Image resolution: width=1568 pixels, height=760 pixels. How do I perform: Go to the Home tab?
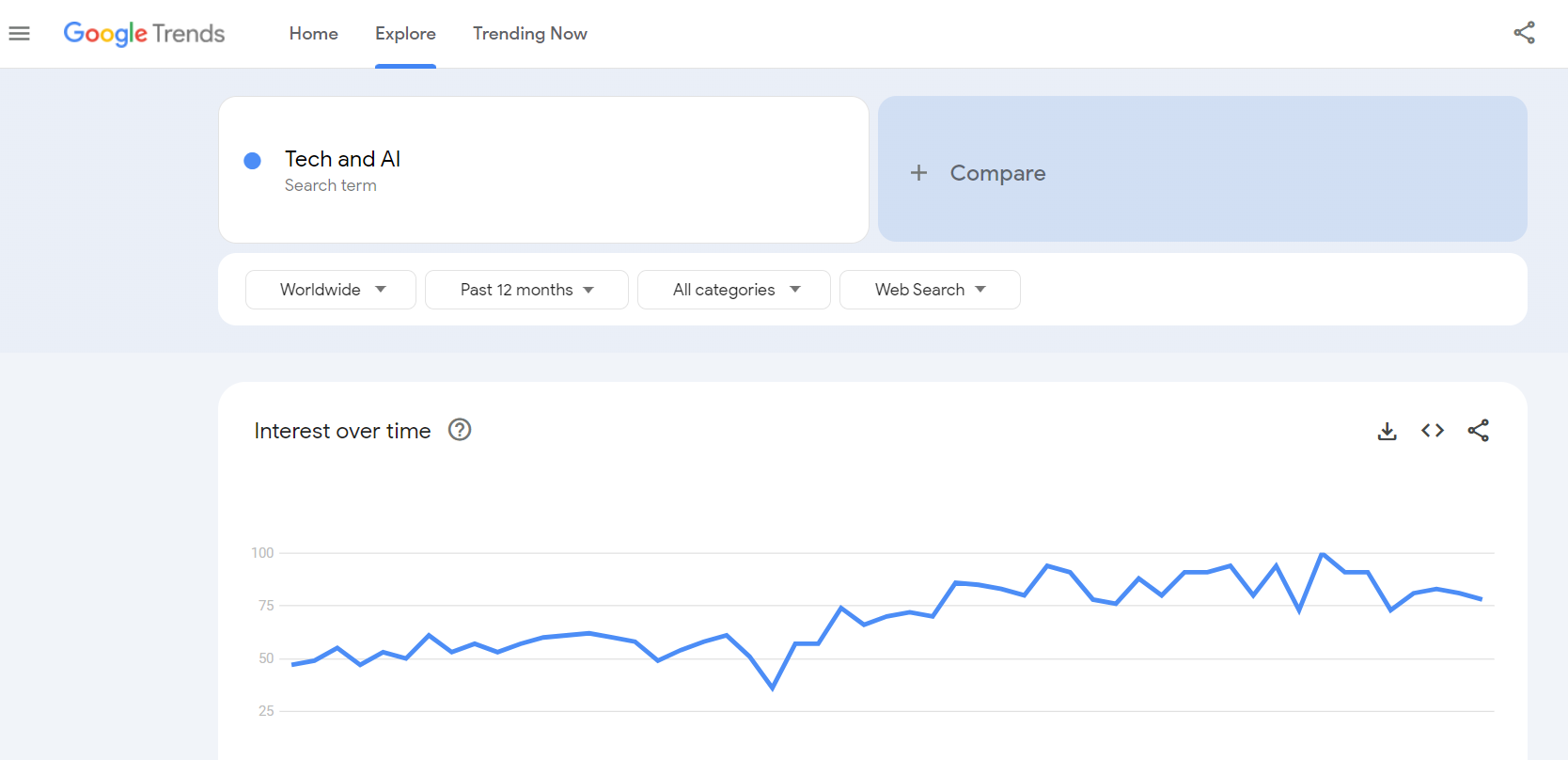[313, 34]
